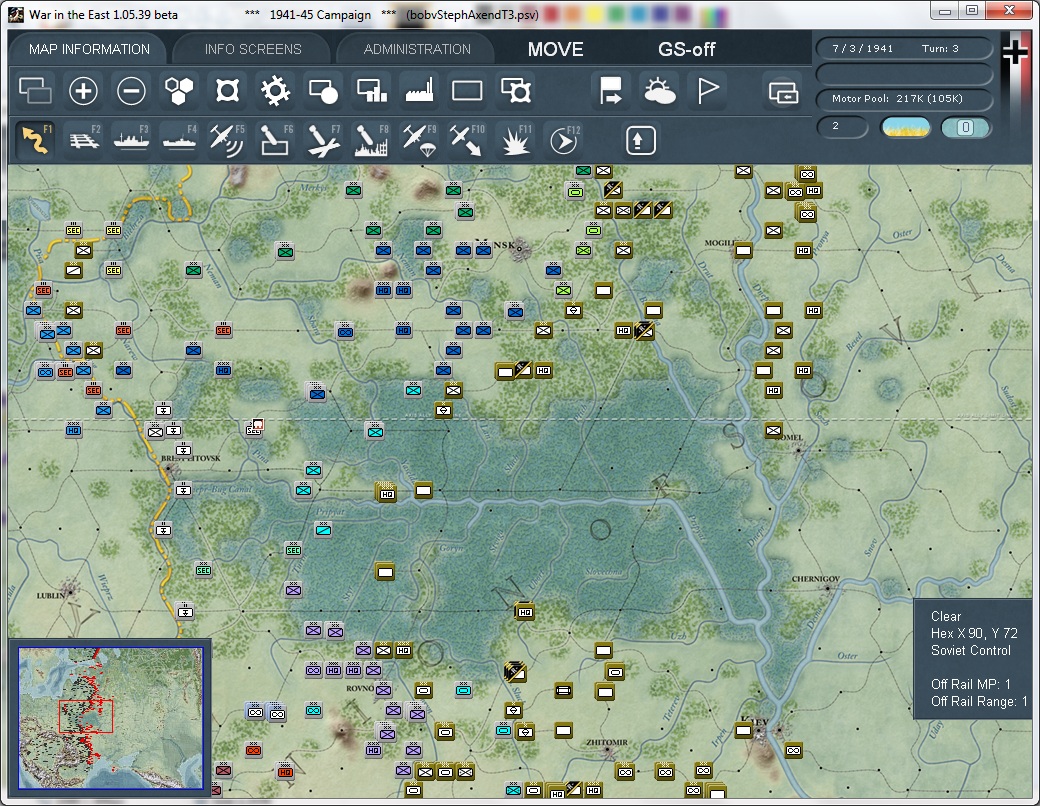The height and width of the screenshot is (806, 1040).
Task: Select the F2 Rail mode icon
Action: [84, 140]
